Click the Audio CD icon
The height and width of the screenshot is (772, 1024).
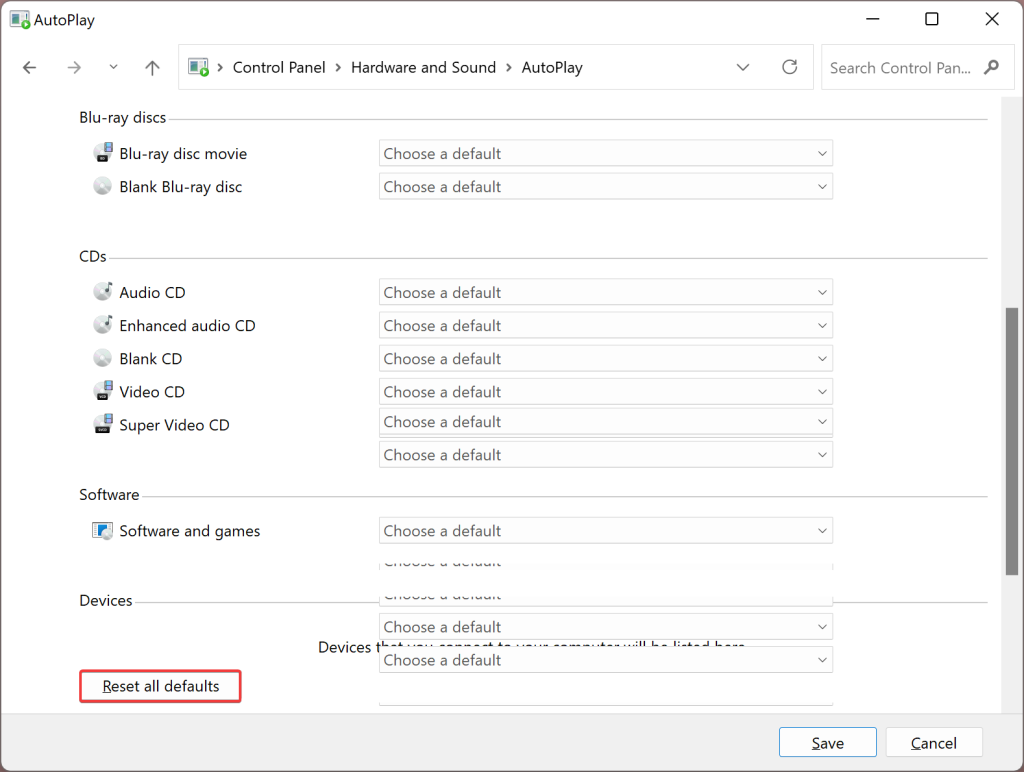coord(103,291)
